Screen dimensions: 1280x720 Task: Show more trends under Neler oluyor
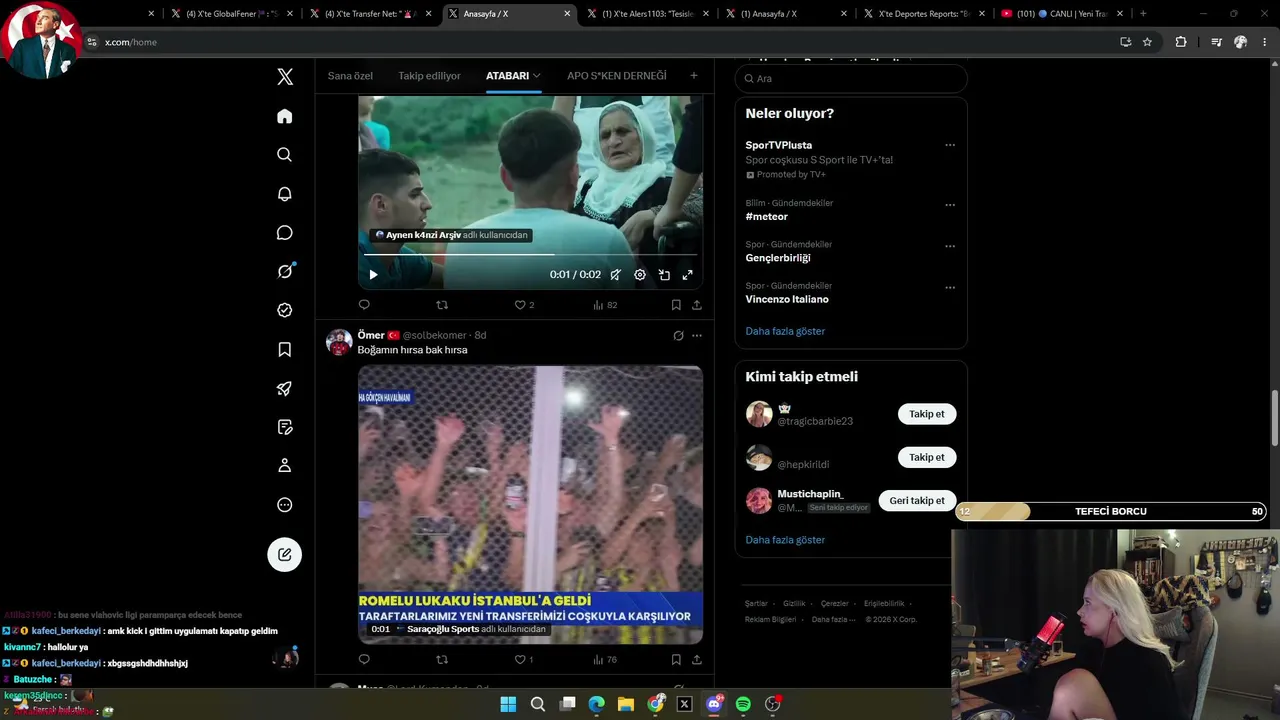785,331
